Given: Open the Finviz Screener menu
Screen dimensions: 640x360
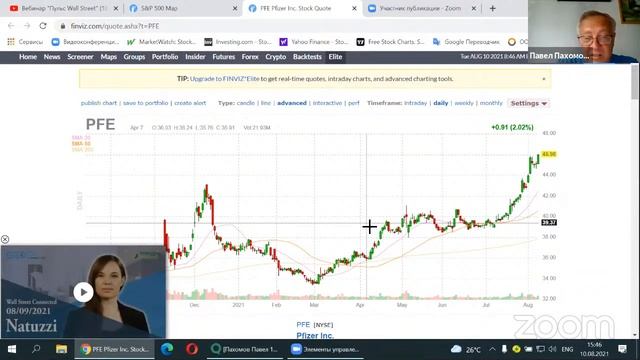Looking at the screenshot, I should [80, 57].
